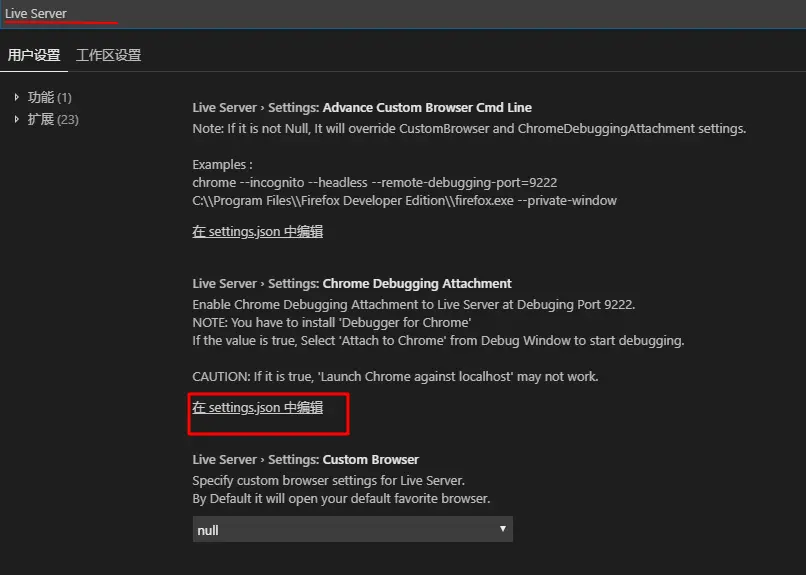Open settings.json link under Advance Custom Browser
This screenshot has height=575, width=806.
tap(258, 232)
